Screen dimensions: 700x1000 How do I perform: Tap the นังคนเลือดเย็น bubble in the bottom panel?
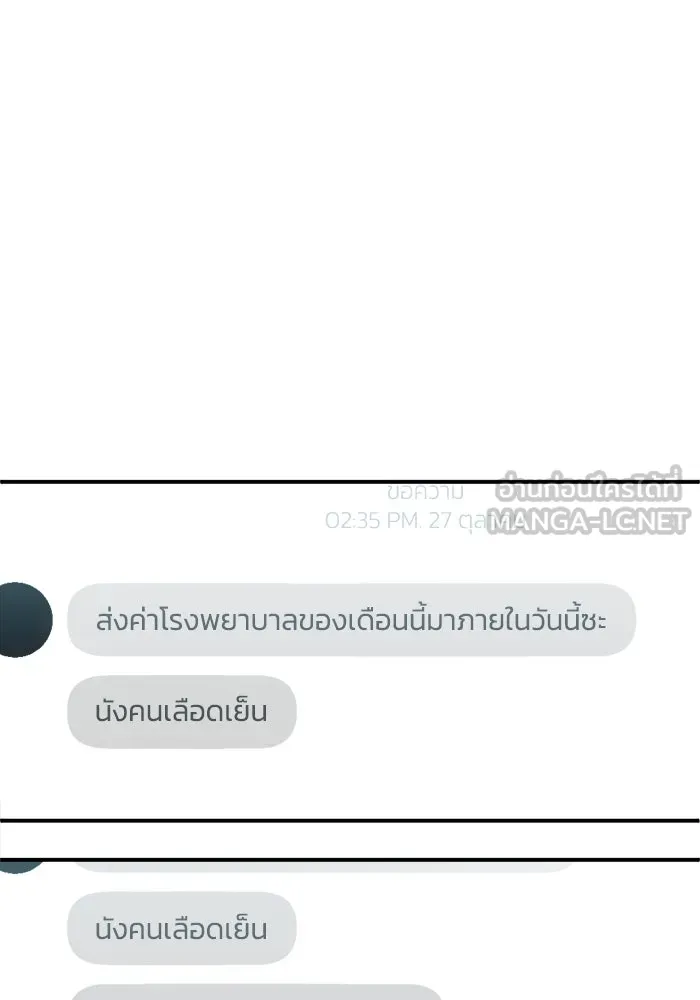click(x=182, y=929)
